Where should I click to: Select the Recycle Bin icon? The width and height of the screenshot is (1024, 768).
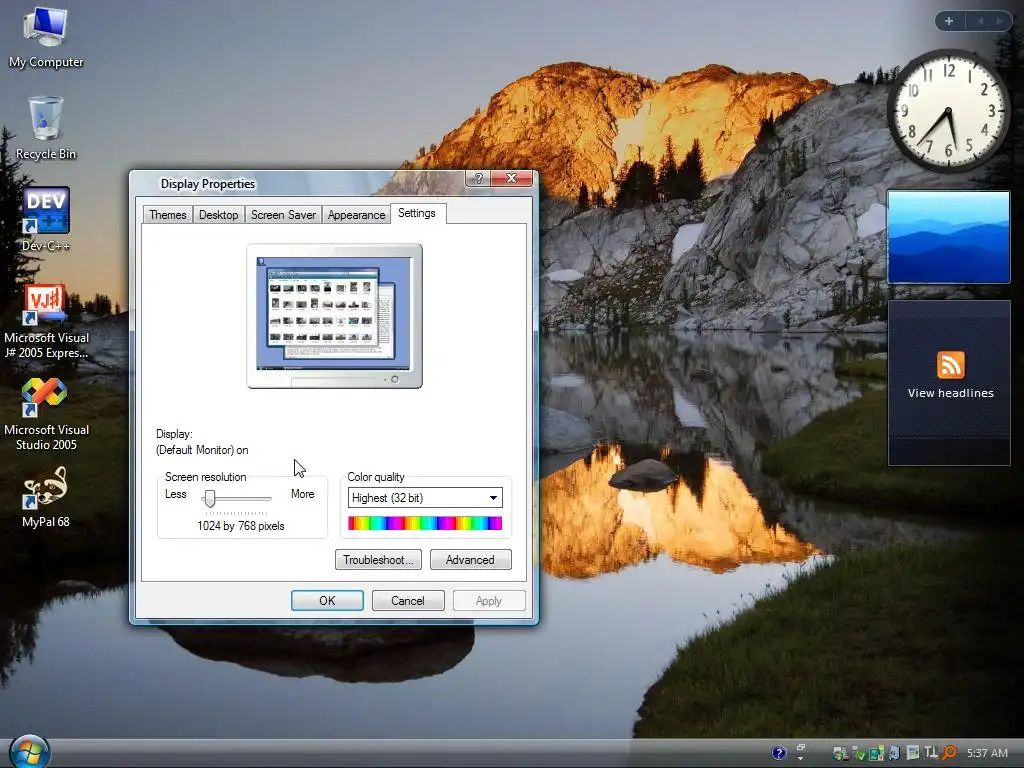pyautogui.click(x=46, y=129)
